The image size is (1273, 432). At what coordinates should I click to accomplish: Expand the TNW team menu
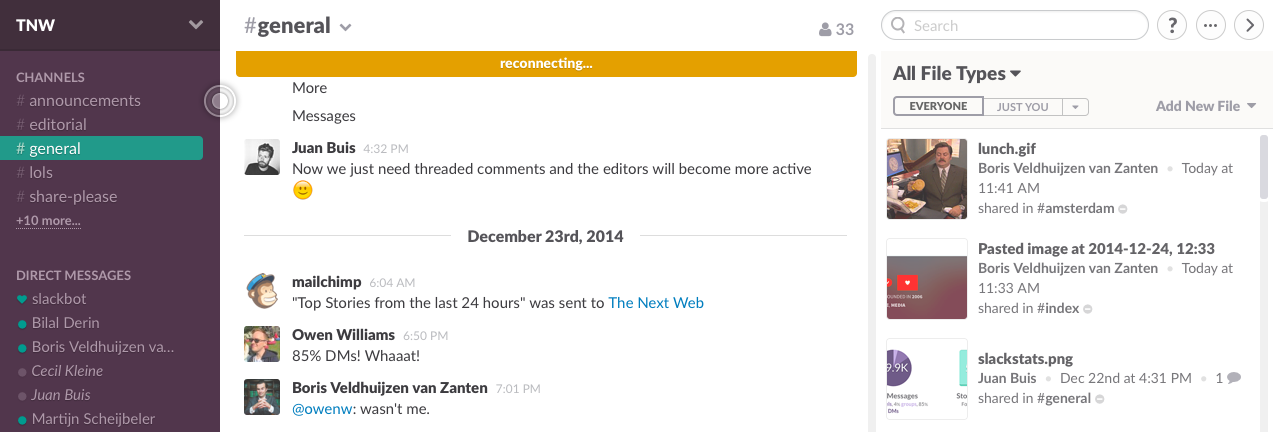click(196, 25)
